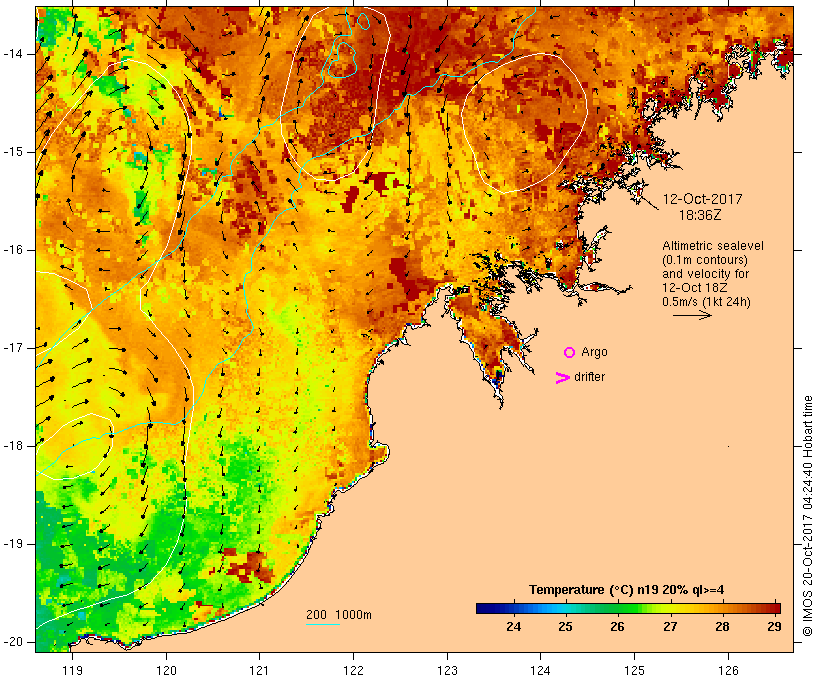Click the longitude axis label 124
Screen dimensions: 820x680
click(x=541, y=670)
